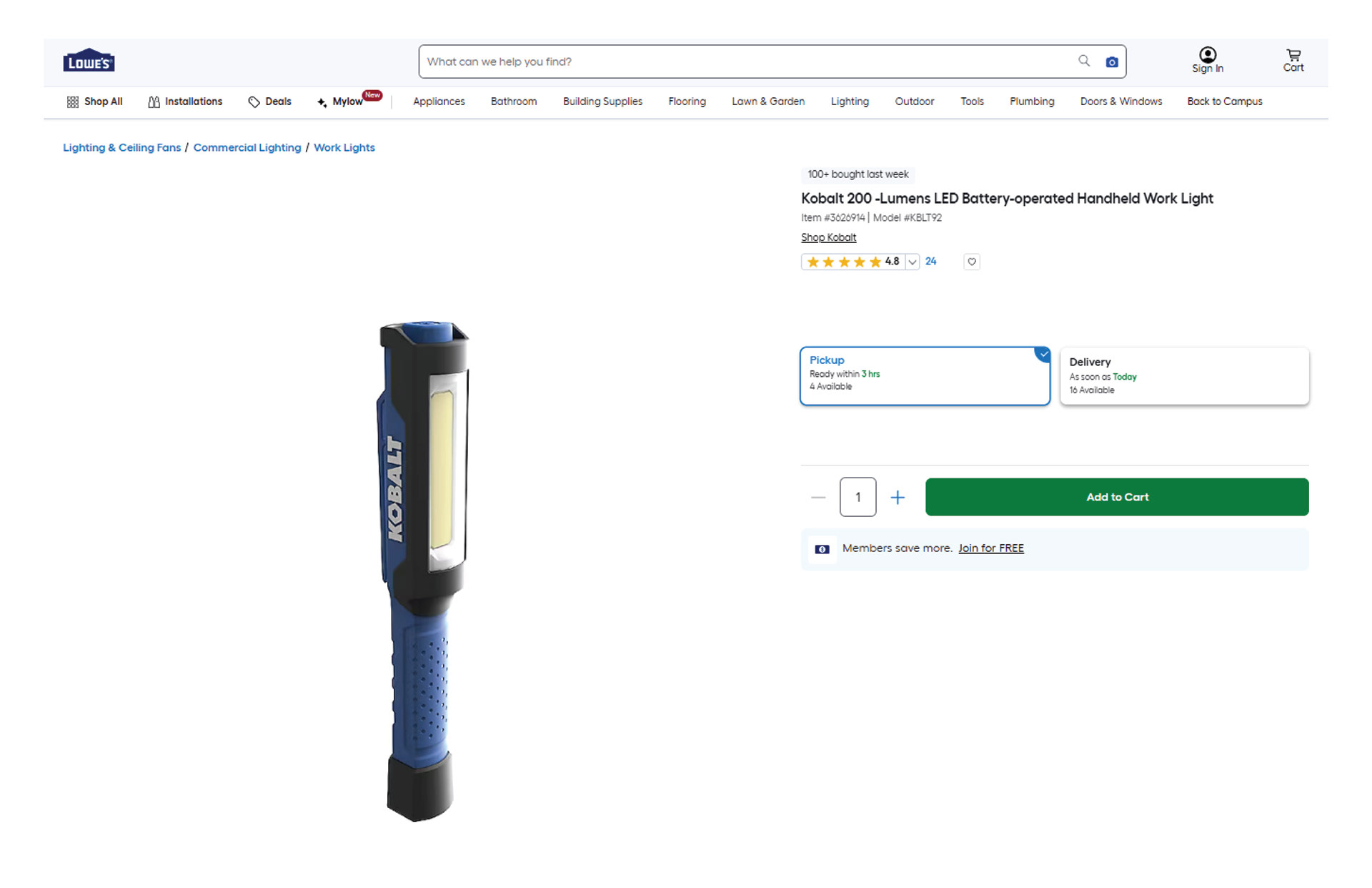The width and height of the screenshot is (1372, 888).
Task: Increase quantity with the plus icon
Action: pos(898,497)
